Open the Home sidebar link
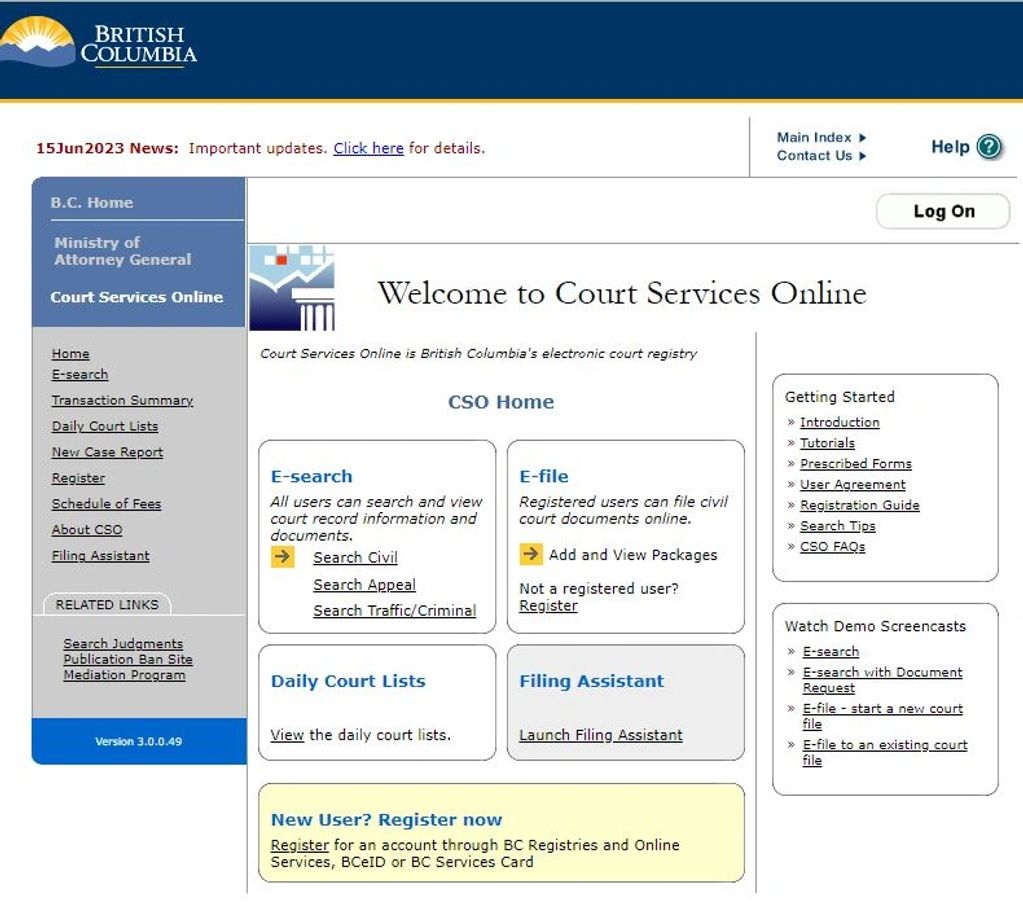The width and height of the screenshot is (1023, 908). pos(70,354)
